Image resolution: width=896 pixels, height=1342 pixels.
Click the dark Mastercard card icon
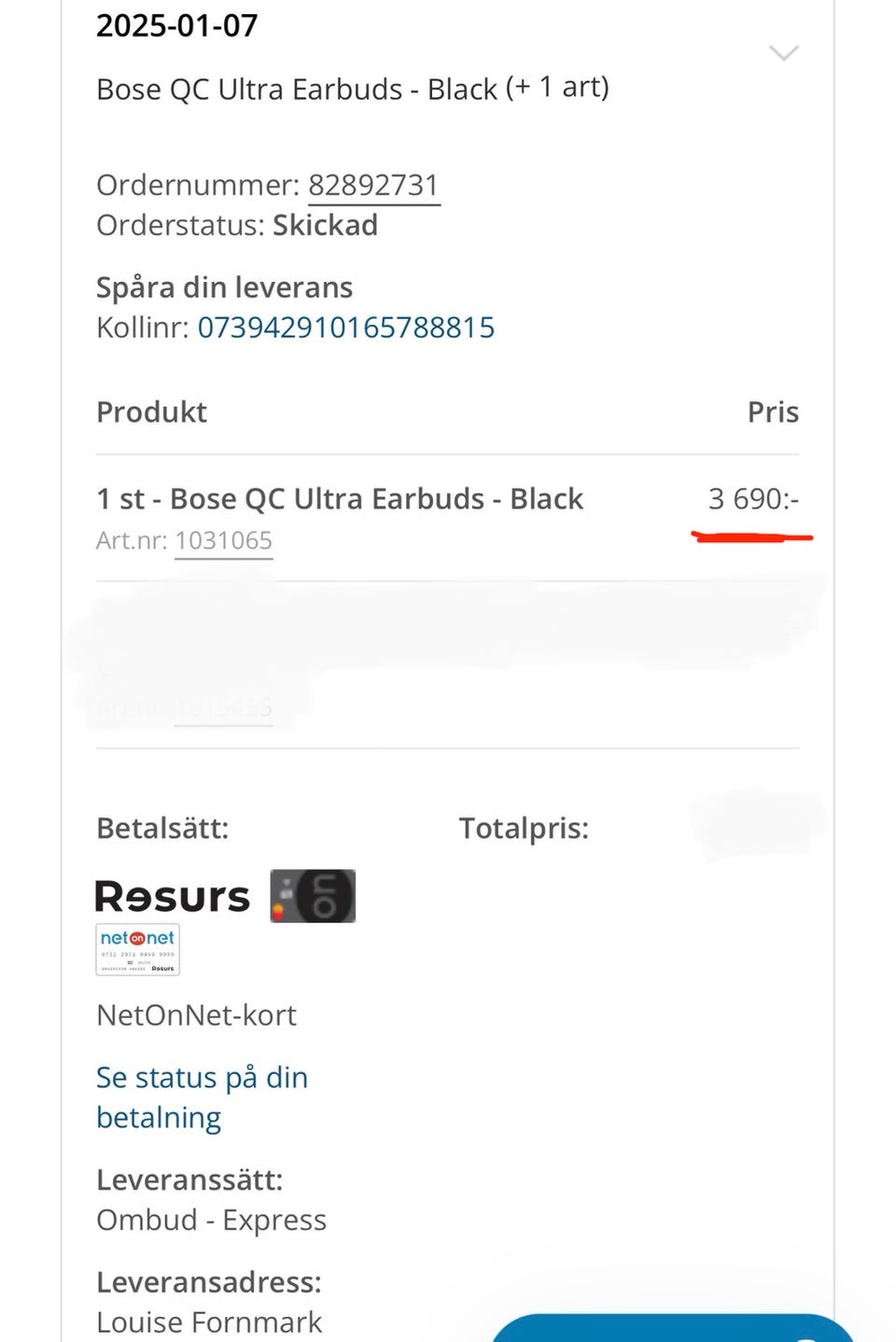(313, 896)
